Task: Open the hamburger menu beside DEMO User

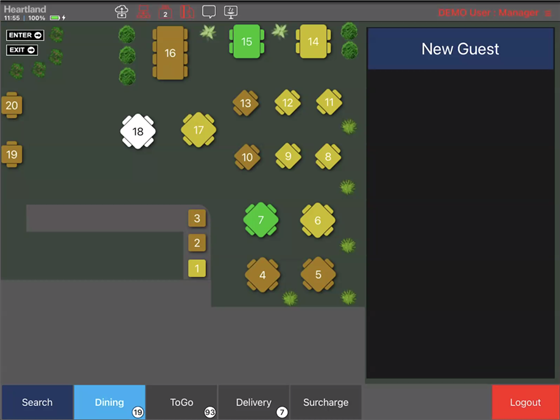Action: (548, 13)
